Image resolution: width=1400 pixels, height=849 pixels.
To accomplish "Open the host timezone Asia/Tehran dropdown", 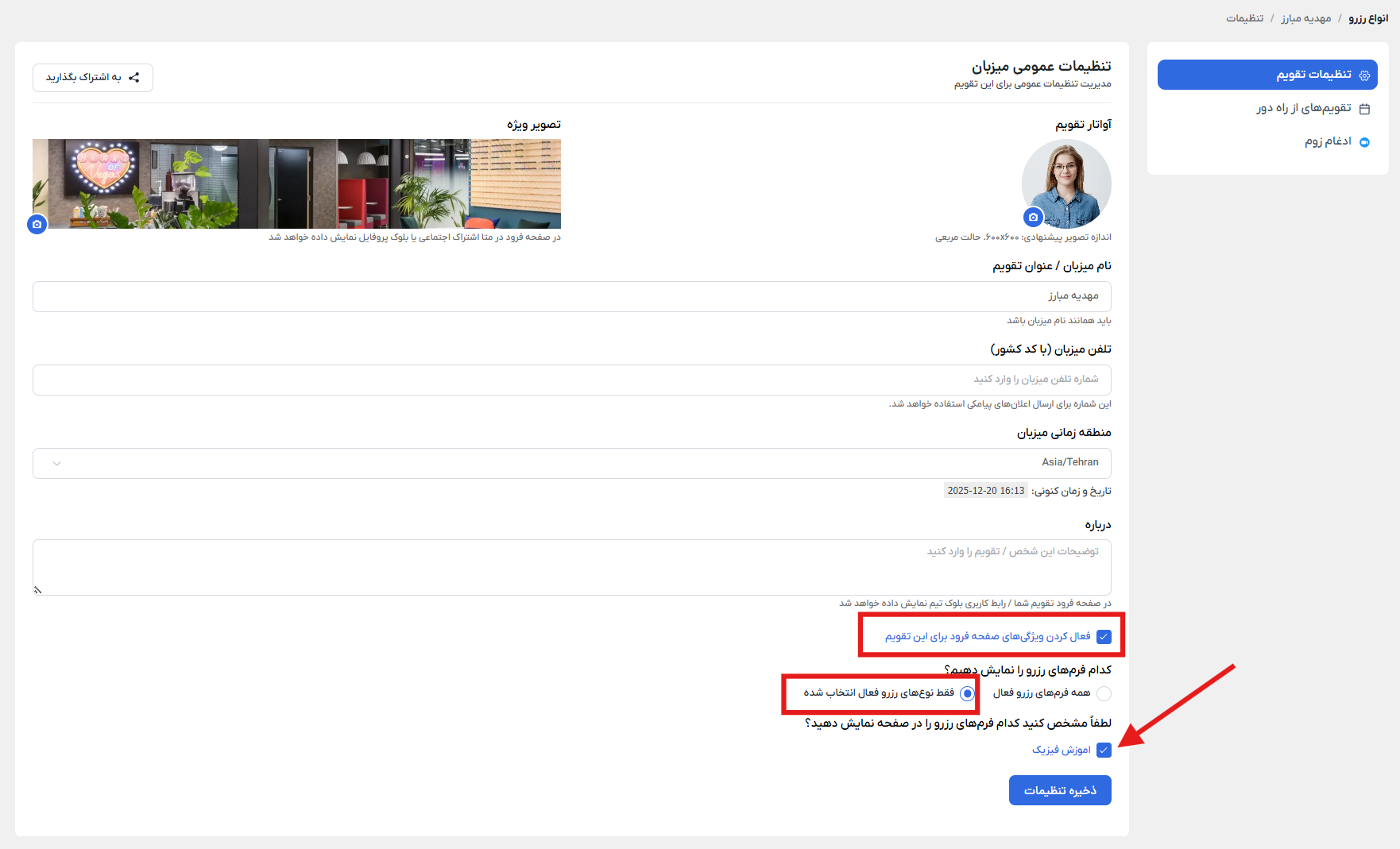I will click(x=571, y=463).
